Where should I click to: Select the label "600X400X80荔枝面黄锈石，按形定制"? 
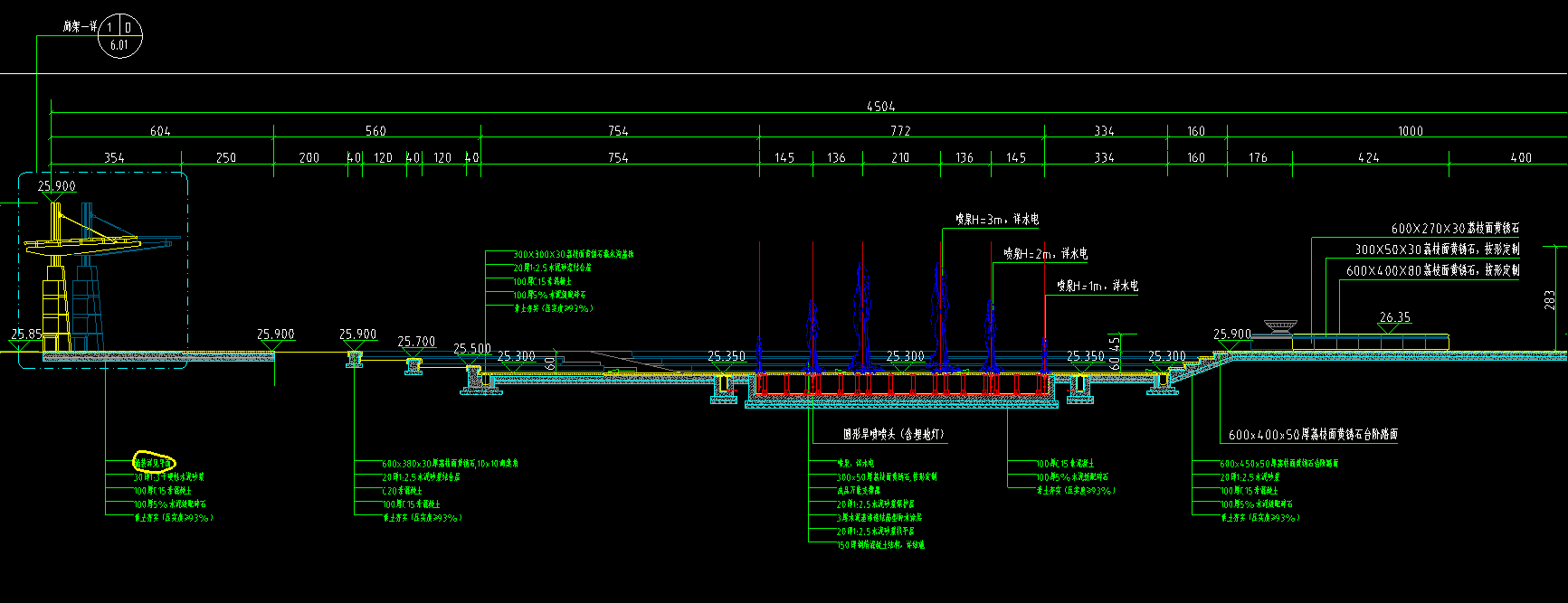1432,270
